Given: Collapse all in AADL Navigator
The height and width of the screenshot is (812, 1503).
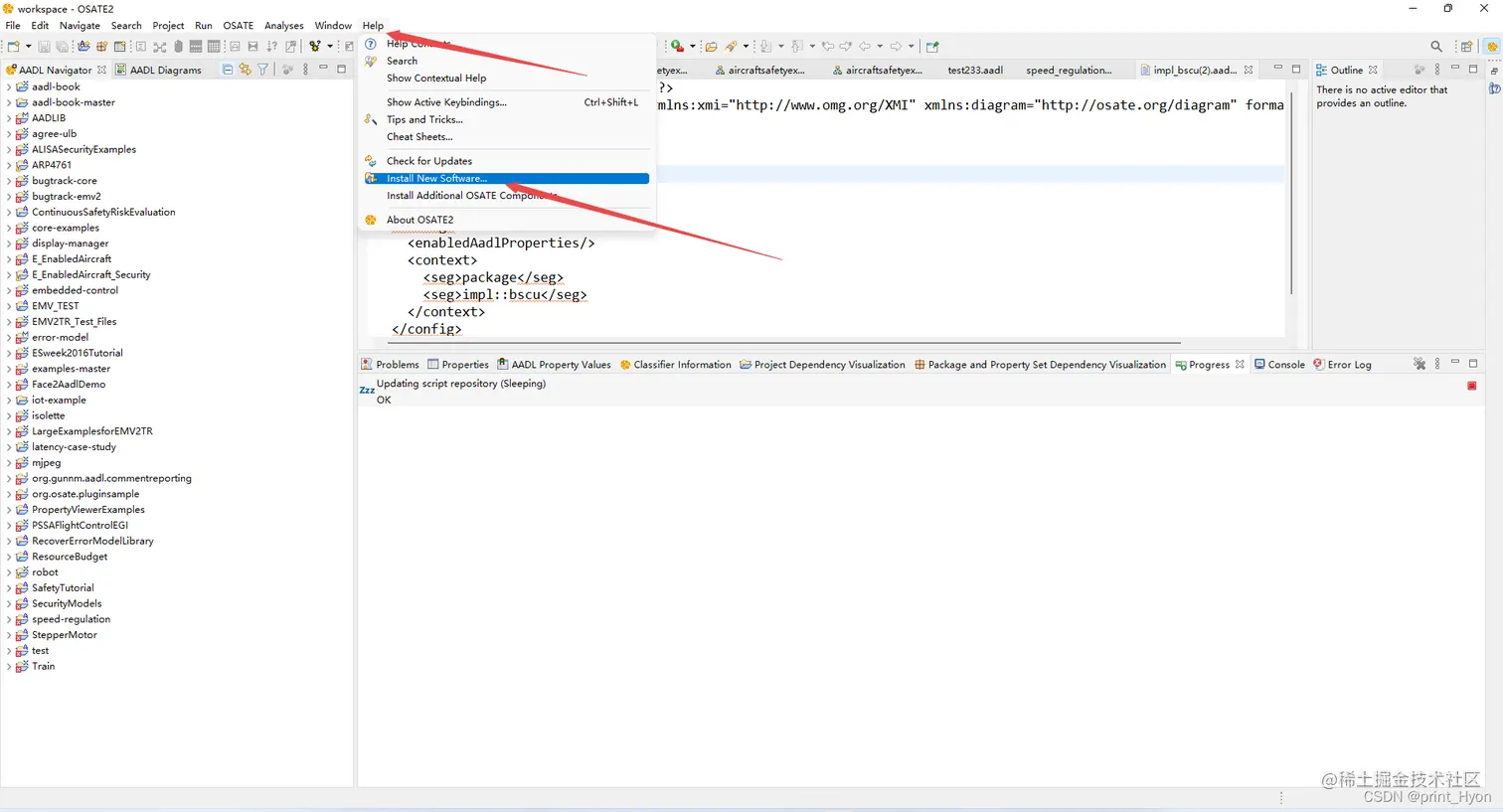Looking at the screenshot, I should [227, 70].
